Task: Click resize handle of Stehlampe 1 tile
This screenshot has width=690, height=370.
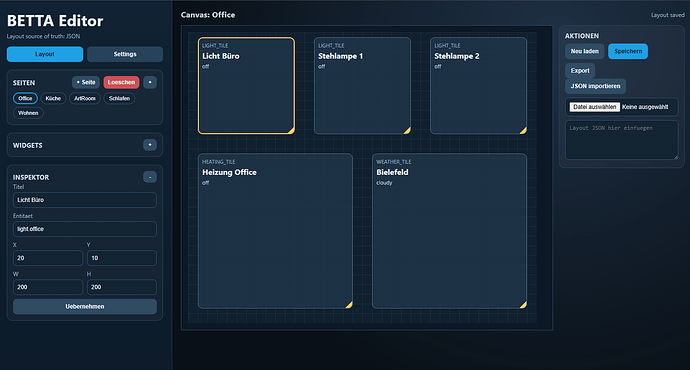Action: 407,130
